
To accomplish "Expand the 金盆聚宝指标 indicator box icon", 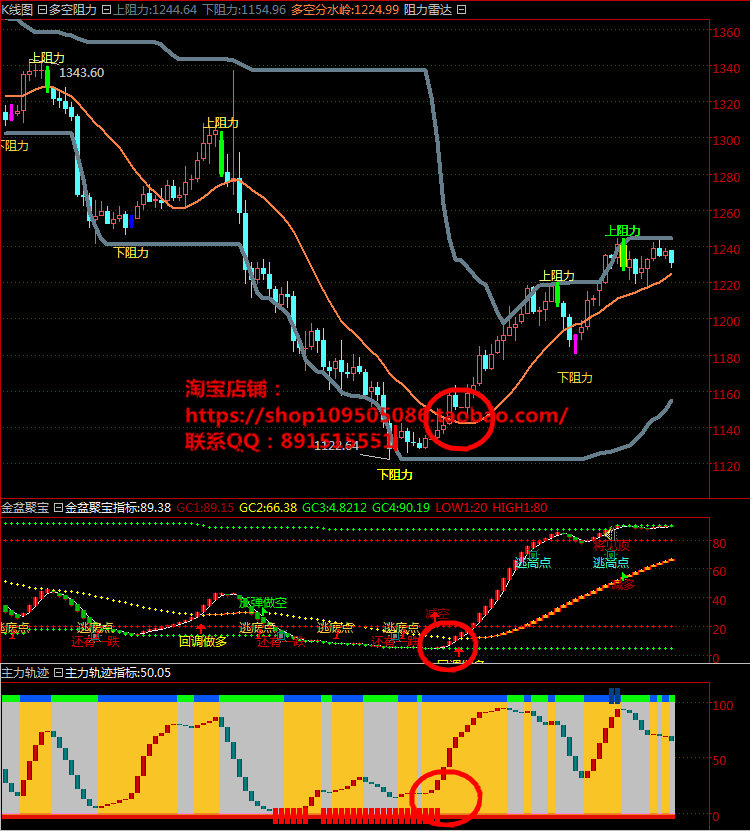I will coord(57,508).
